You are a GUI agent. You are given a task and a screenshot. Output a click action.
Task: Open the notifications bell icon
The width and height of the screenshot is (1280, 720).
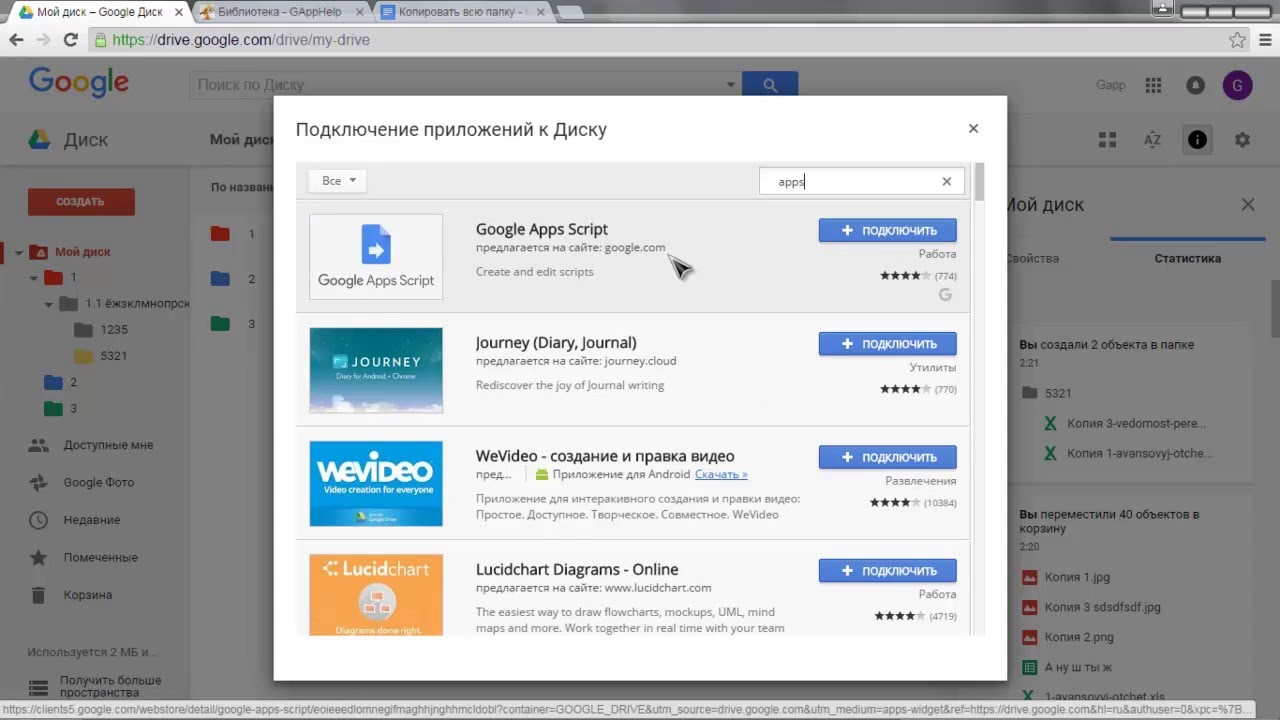[x=1195, y=85]
